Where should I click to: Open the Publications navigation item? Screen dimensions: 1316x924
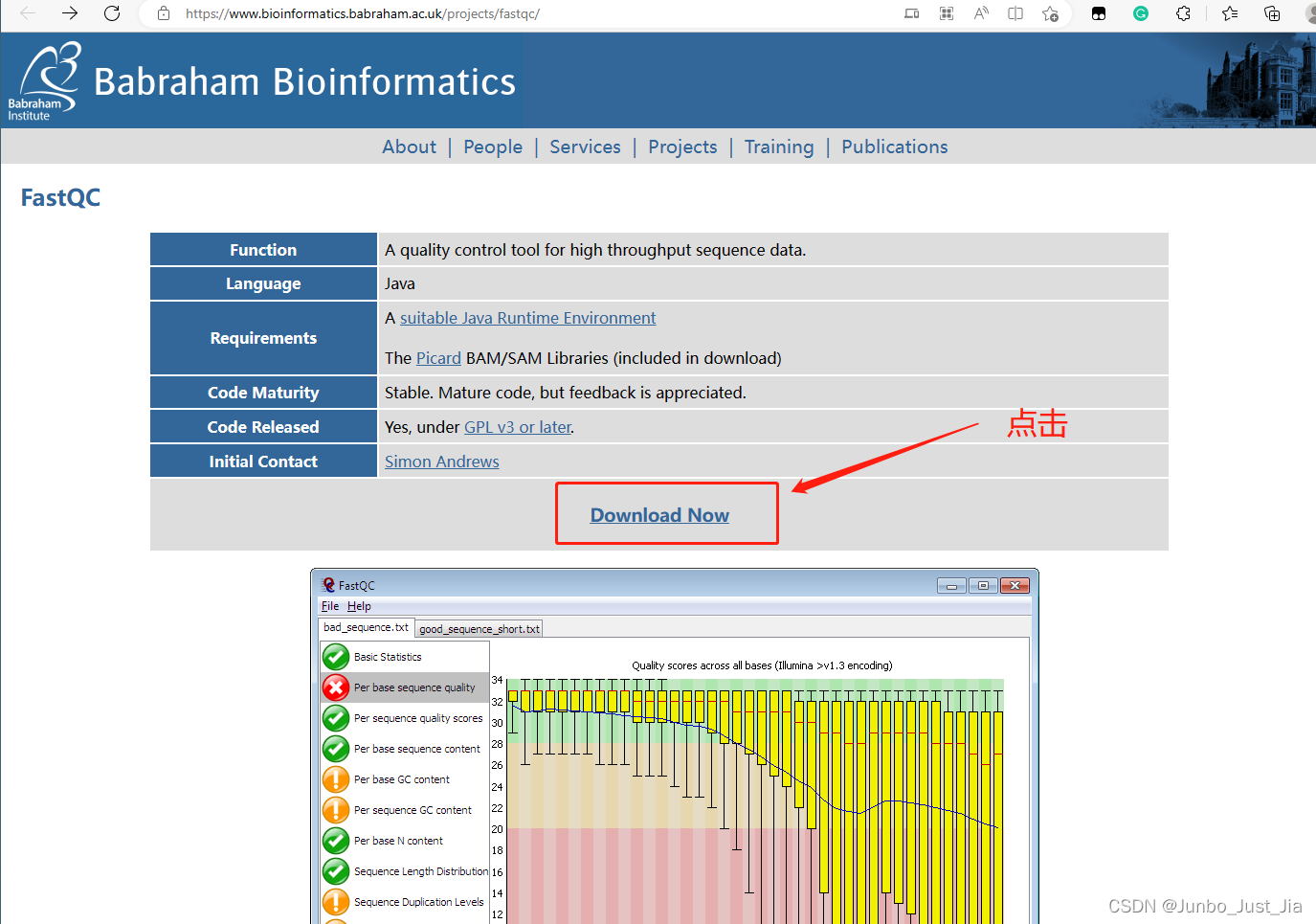click(895, 146)
